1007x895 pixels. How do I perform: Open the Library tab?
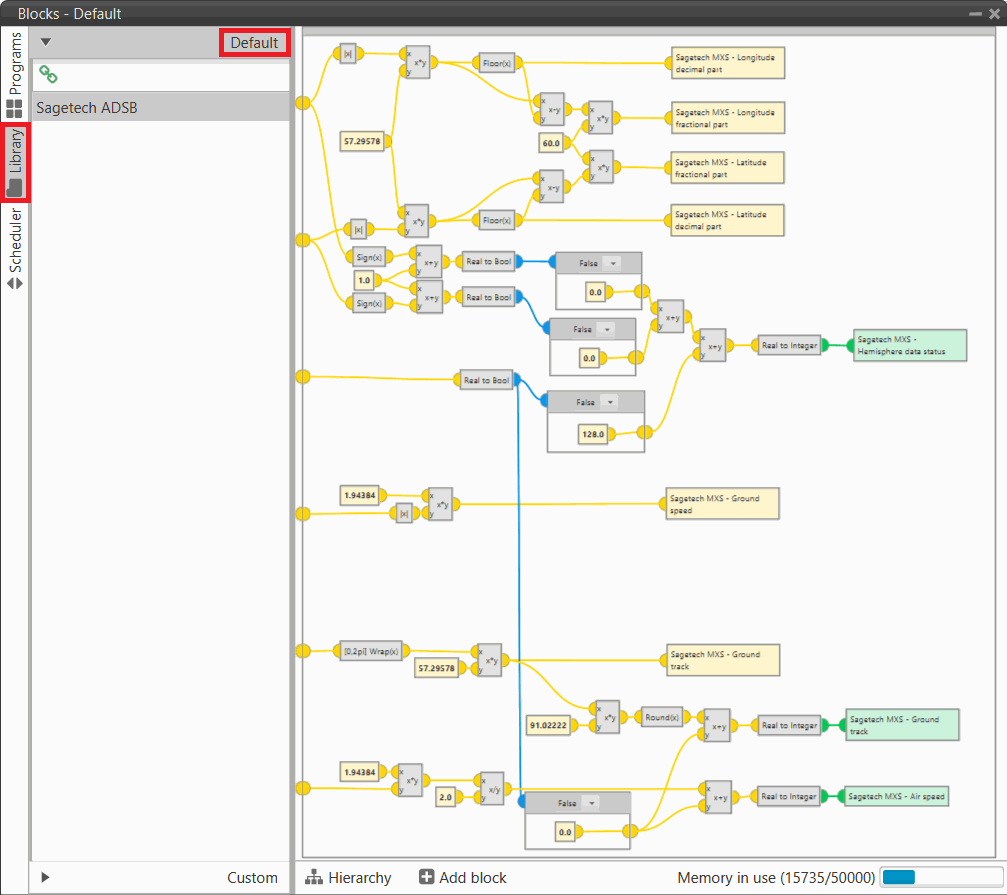15,162
